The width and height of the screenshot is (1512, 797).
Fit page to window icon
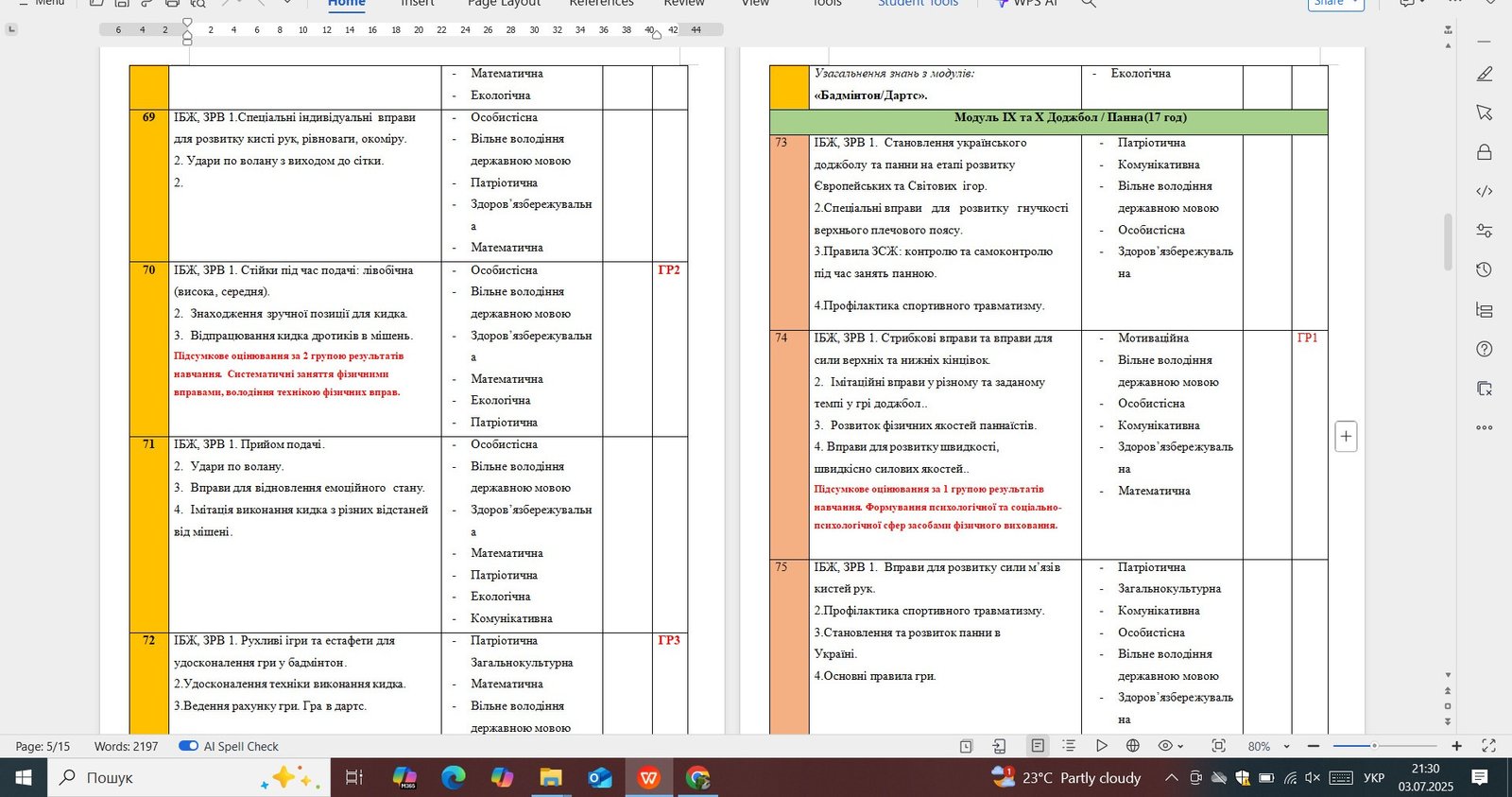tap(1218, 746)
